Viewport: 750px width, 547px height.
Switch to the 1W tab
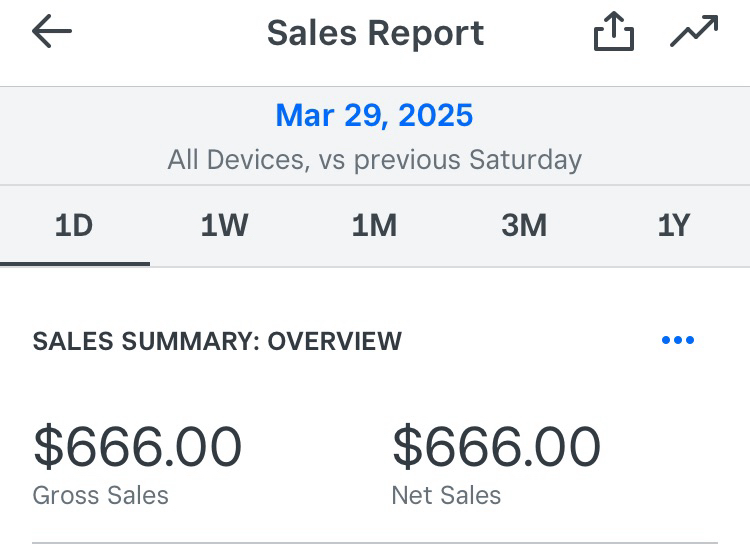click(x=224, y=226)
